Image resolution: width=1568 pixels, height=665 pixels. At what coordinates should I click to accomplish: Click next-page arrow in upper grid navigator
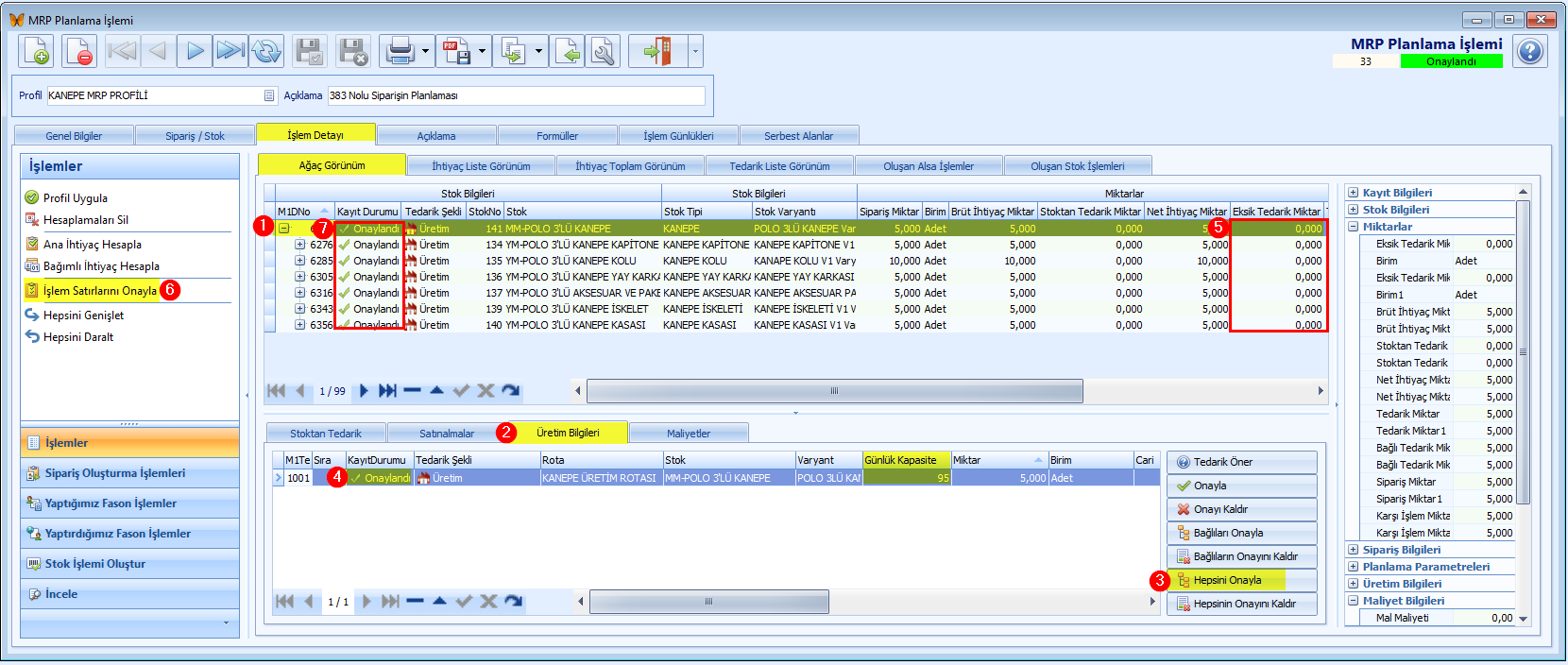point(386,391)
